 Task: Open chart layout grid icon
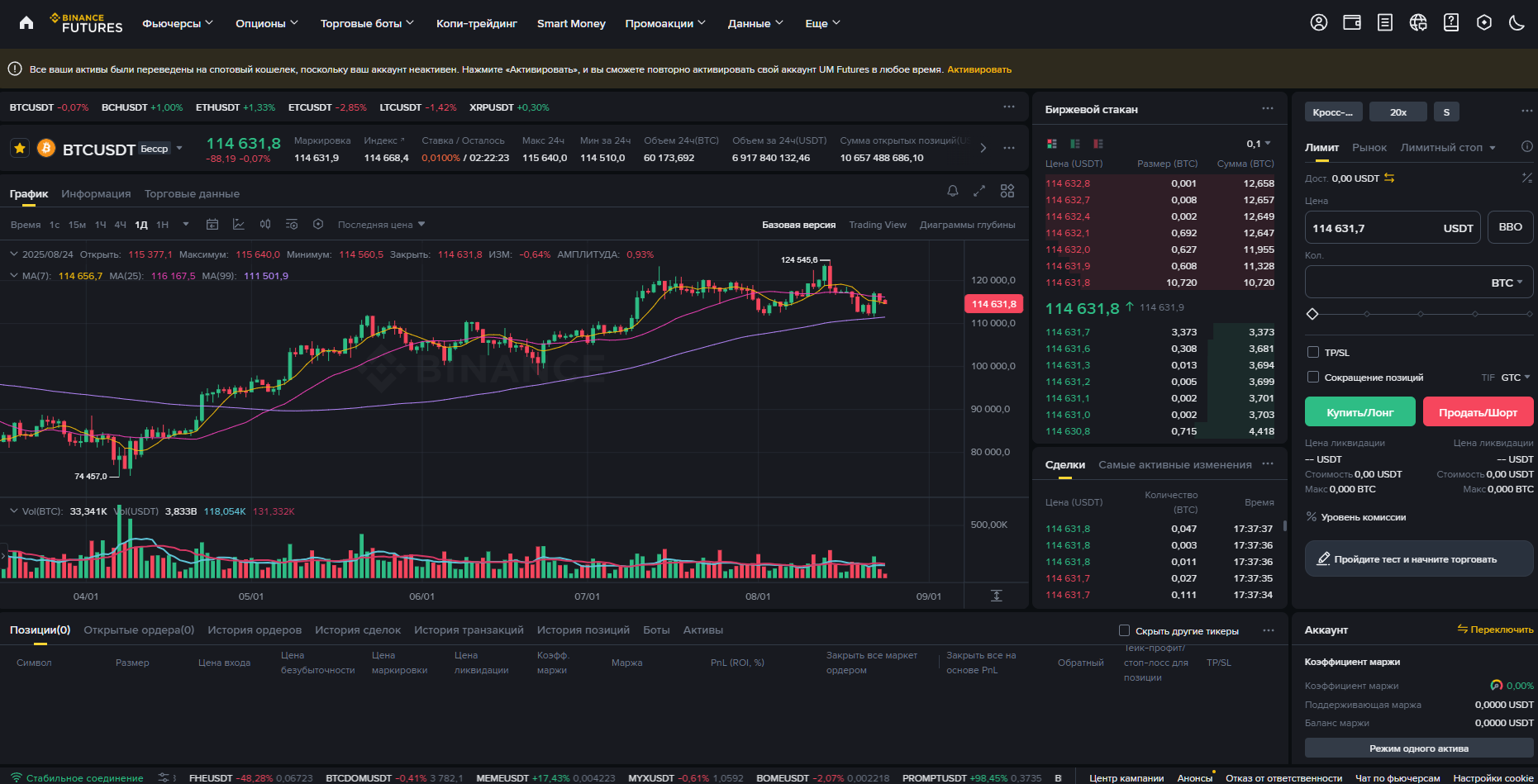1007,191
